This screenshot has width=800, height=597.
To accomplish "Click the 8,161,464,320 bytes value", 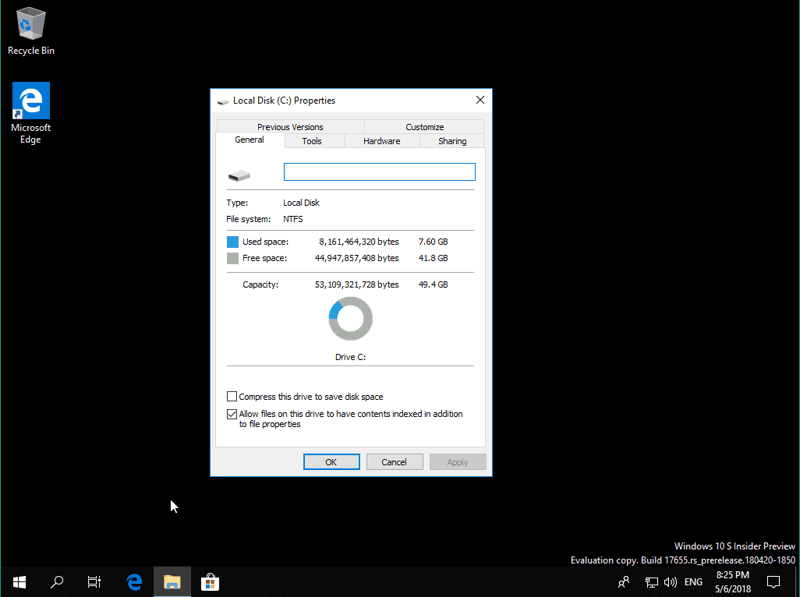I will tap(359, 242).
